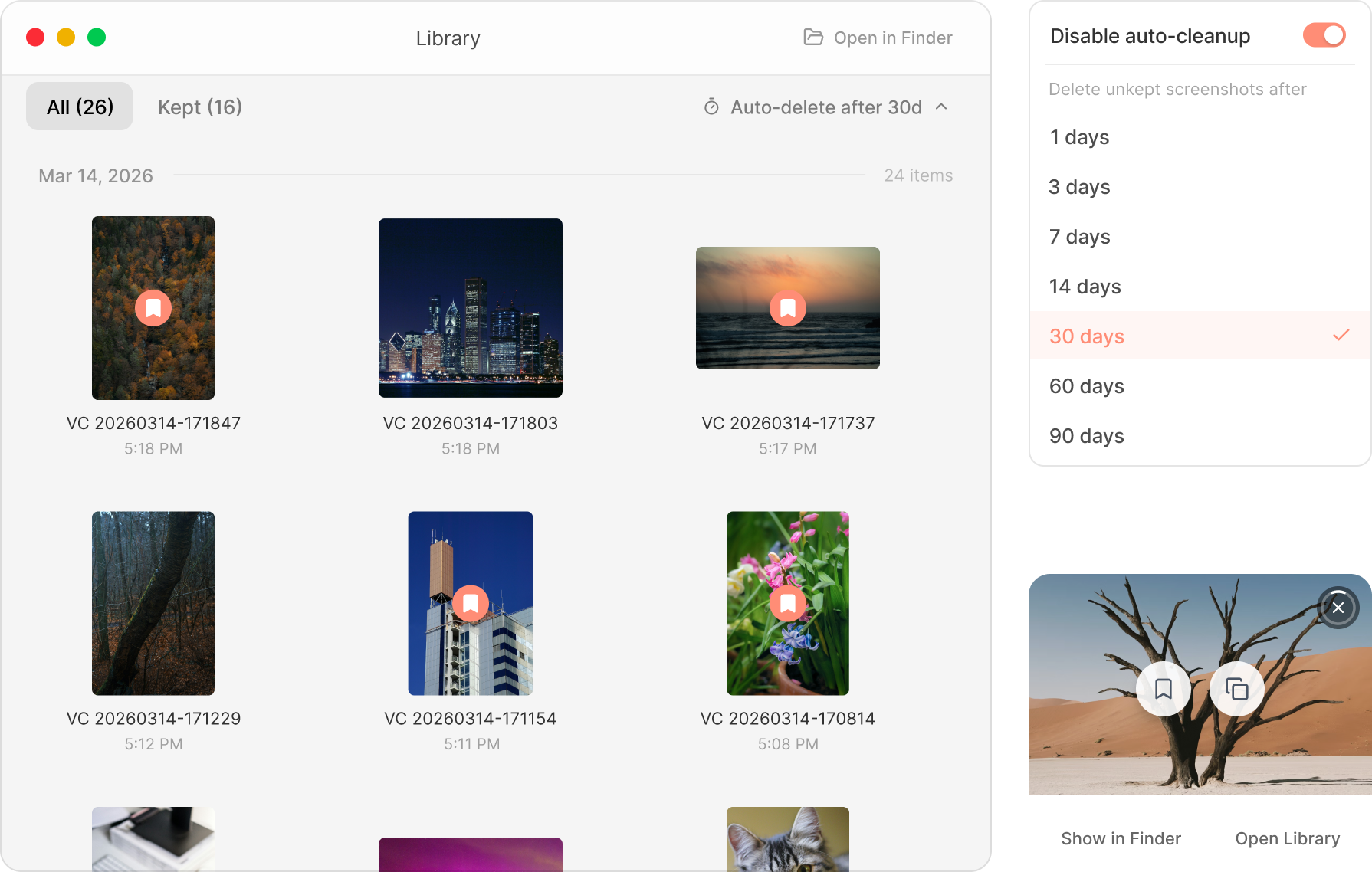Viewport: 1372px width, 872px height.
Task: Select the checked 30 days retention option
Action: click(x=1086, y=336)
